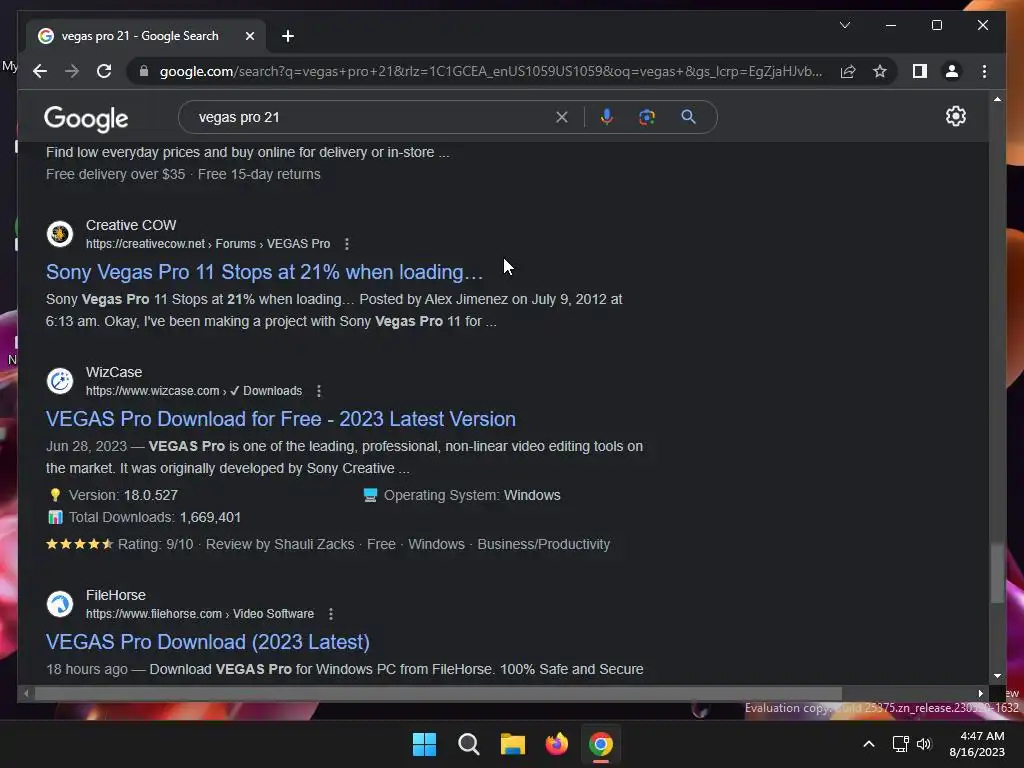Click Rating: 9/10 star rating

(120, 544)
